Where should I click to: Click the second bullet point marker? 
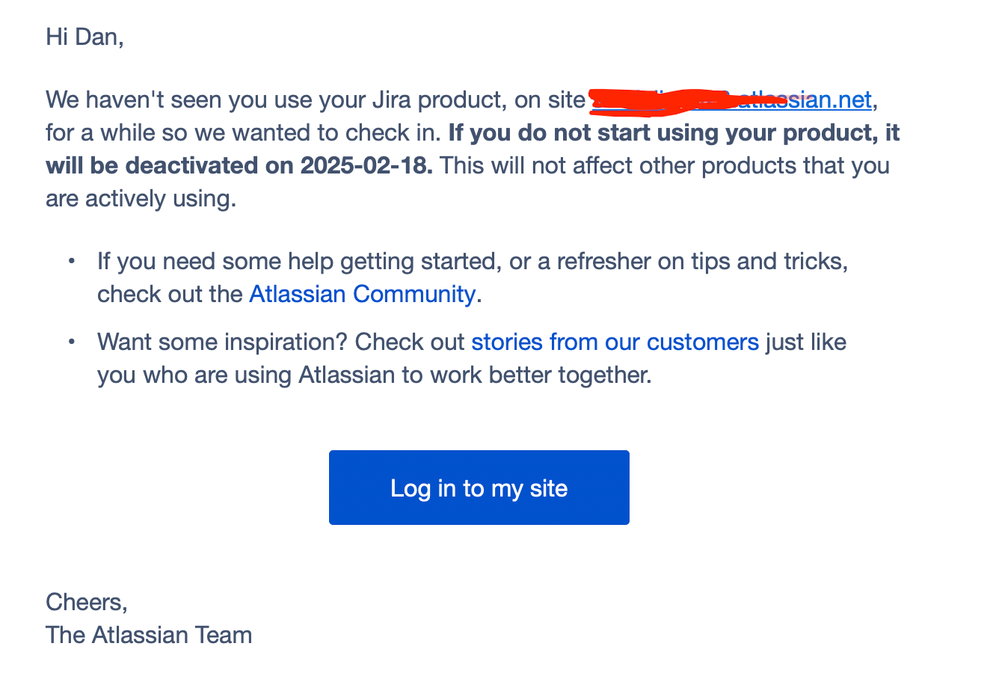click(x=71, y=342)
